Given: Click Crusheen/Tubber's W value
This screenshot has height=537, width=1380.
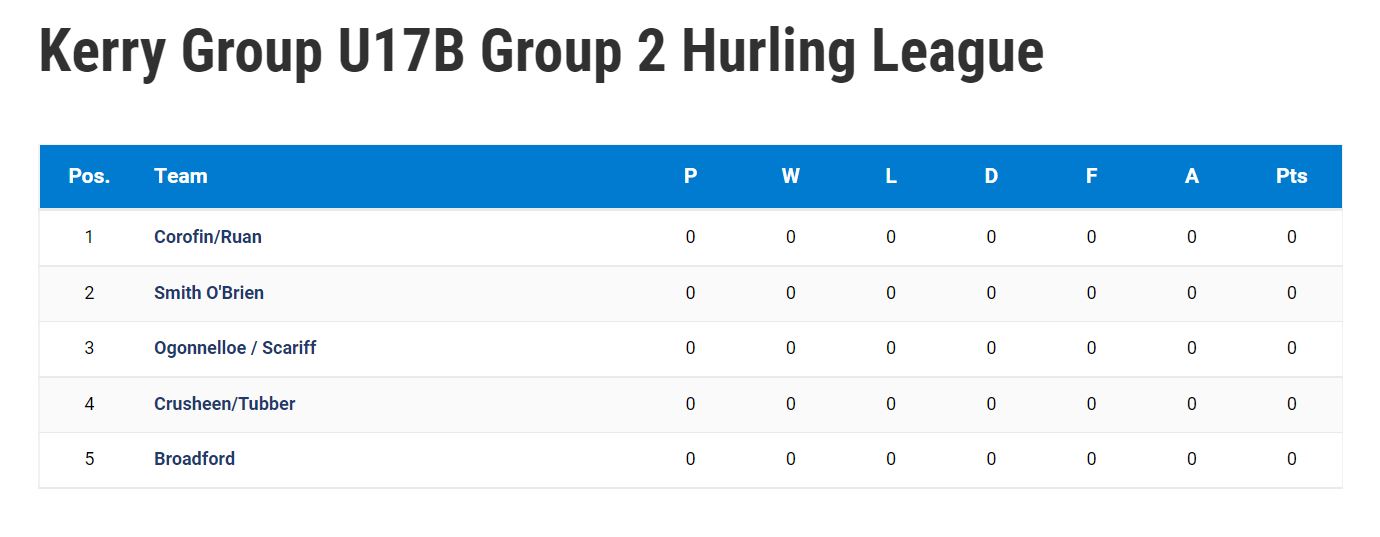Looking at the screenshot, I should pos(790,404).
